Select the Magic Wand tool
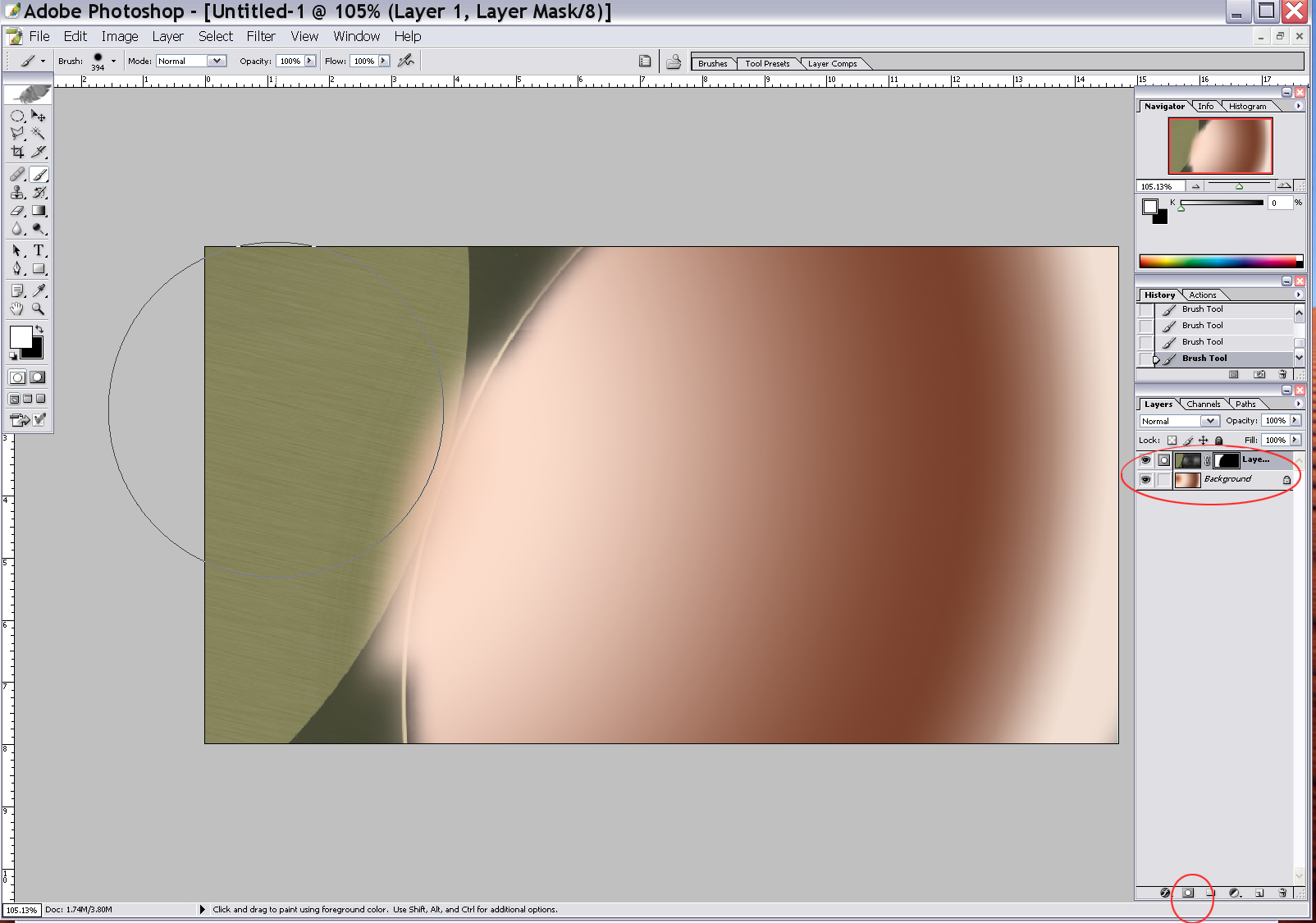This screenshot has height=923, width=1316. tap(39, 134)
